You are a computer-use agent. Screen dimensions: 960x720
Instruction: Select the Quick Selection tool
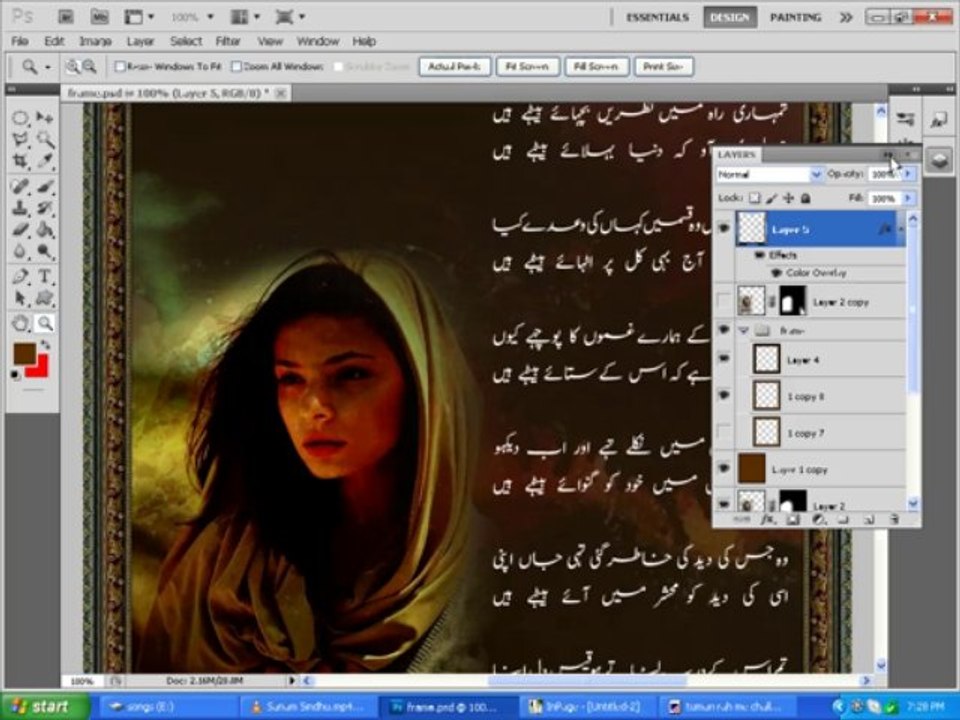point(44,140)
